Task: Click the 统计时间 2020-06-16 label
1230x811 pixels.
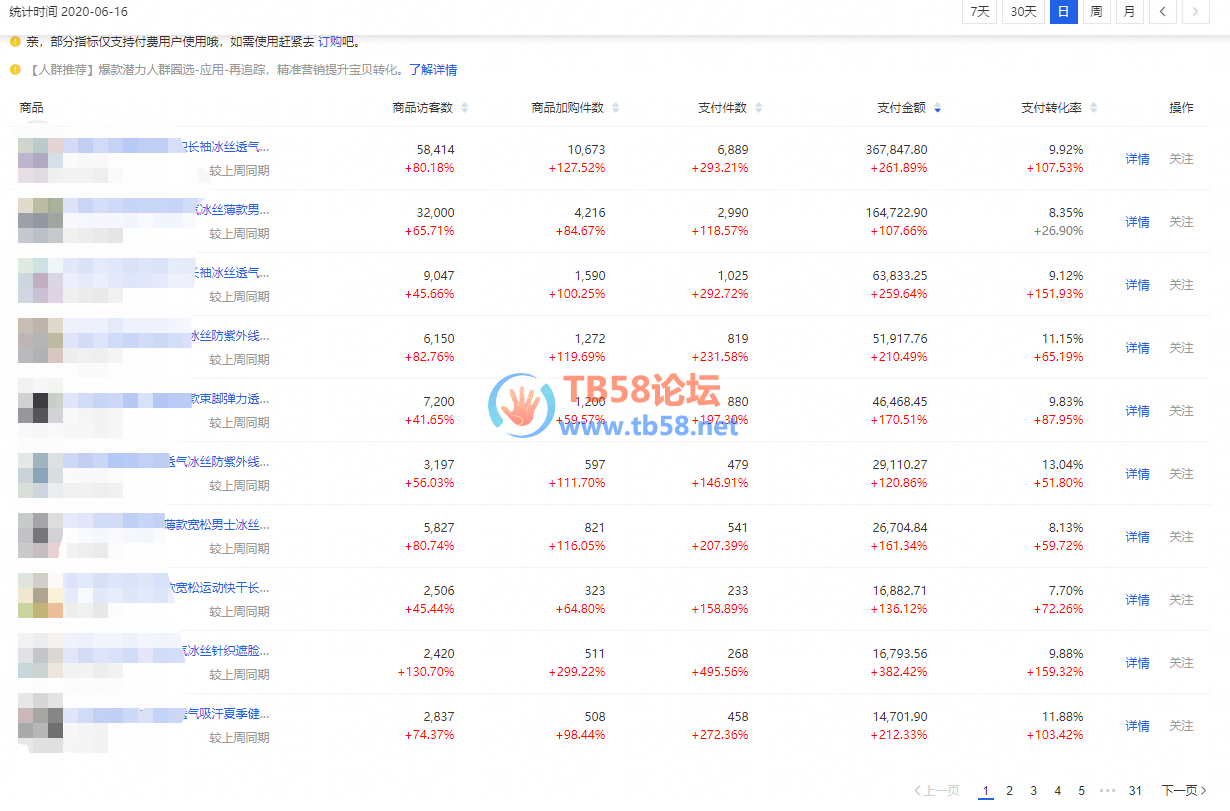Action: tap(68, 12)
